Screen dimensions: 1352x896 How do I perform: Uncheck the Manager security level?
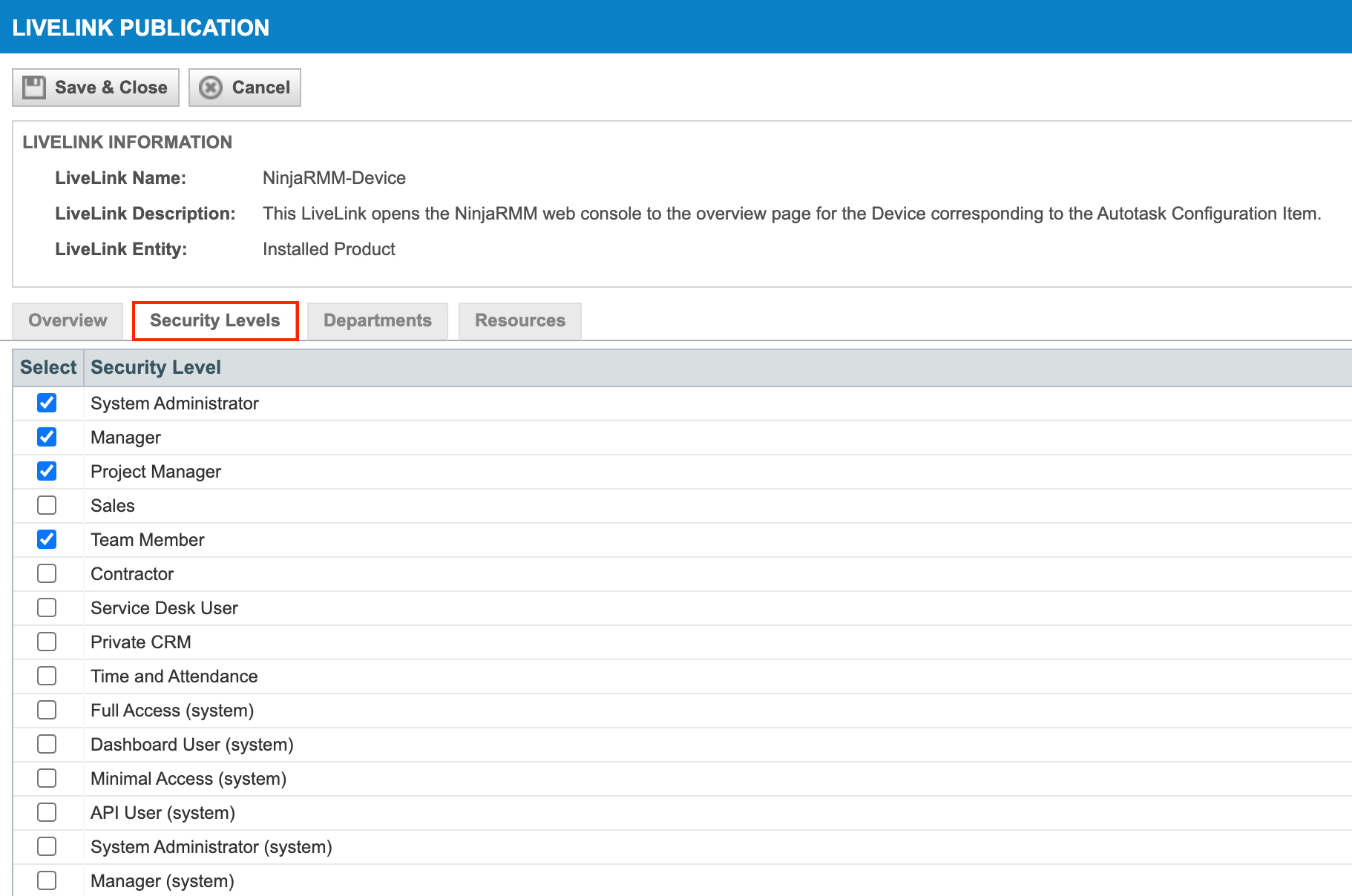[47, 437]
